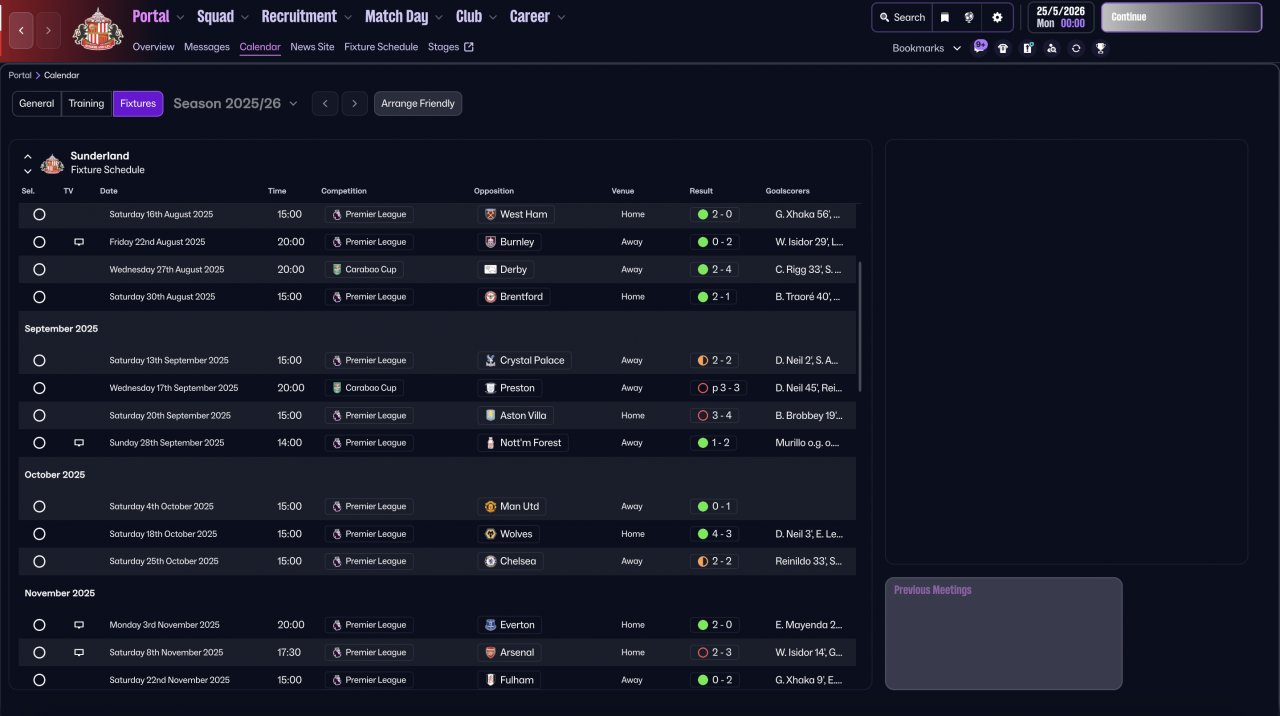Open the Fixture Schedule sub-tab
This screenshot has width=1280, height=716.
[x=380, y=47]
